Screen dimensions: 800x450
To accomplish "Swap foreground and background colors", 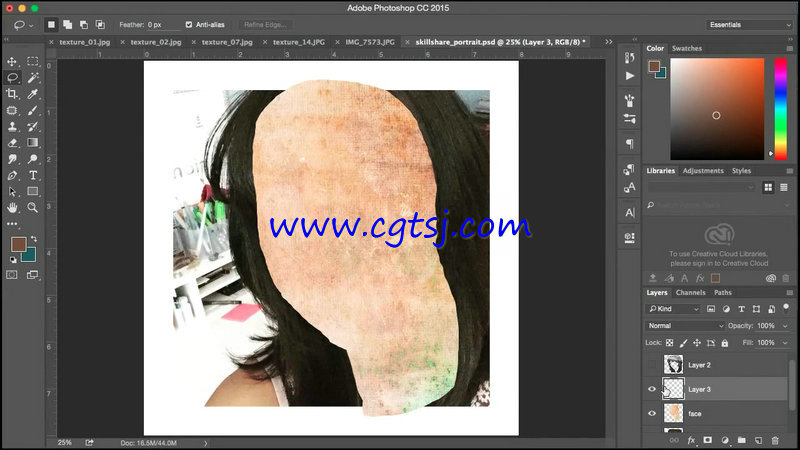I will pyautogui.click(x=34, y=239).
